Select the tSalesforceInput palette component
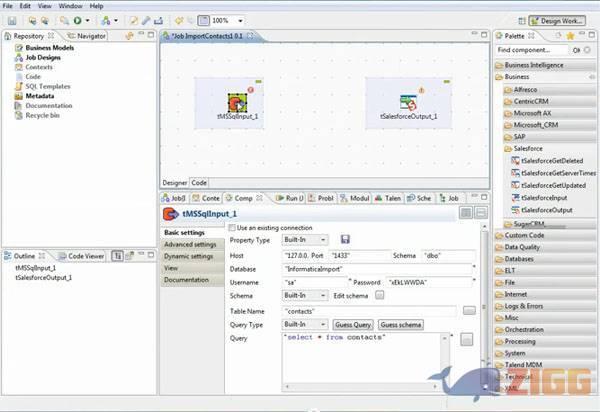 pyautogui.click(x=540, y=198)
